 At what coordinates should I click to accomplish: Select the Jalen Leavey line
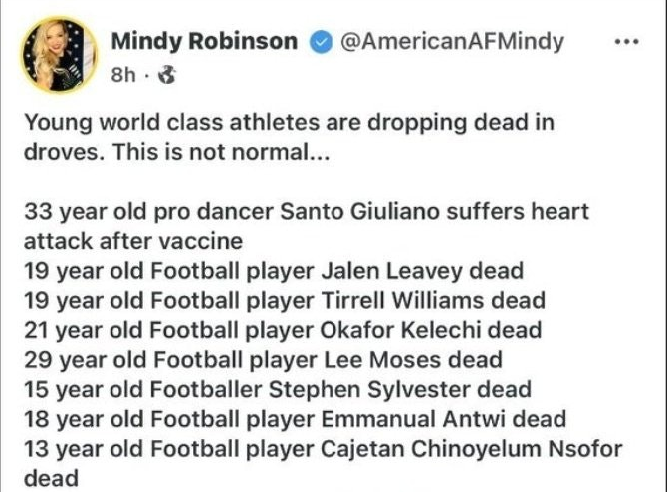[274, 271]
